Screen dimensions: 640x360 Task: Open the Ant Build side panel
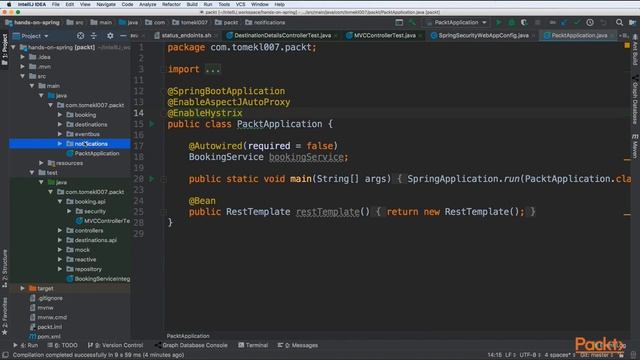(635, 50)
